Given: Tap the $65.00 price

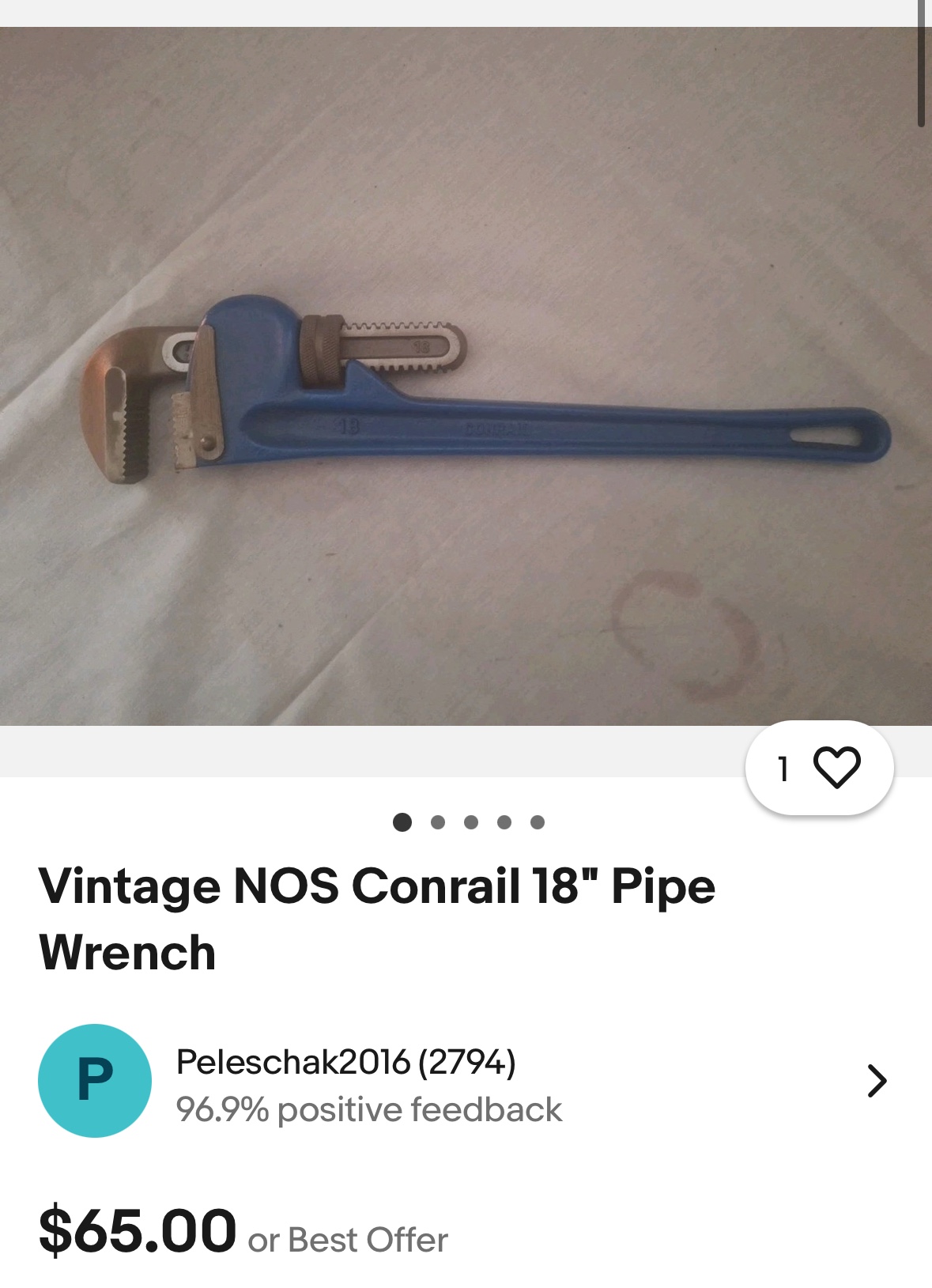Looking at the screenshot, I should click(138, 1230).
